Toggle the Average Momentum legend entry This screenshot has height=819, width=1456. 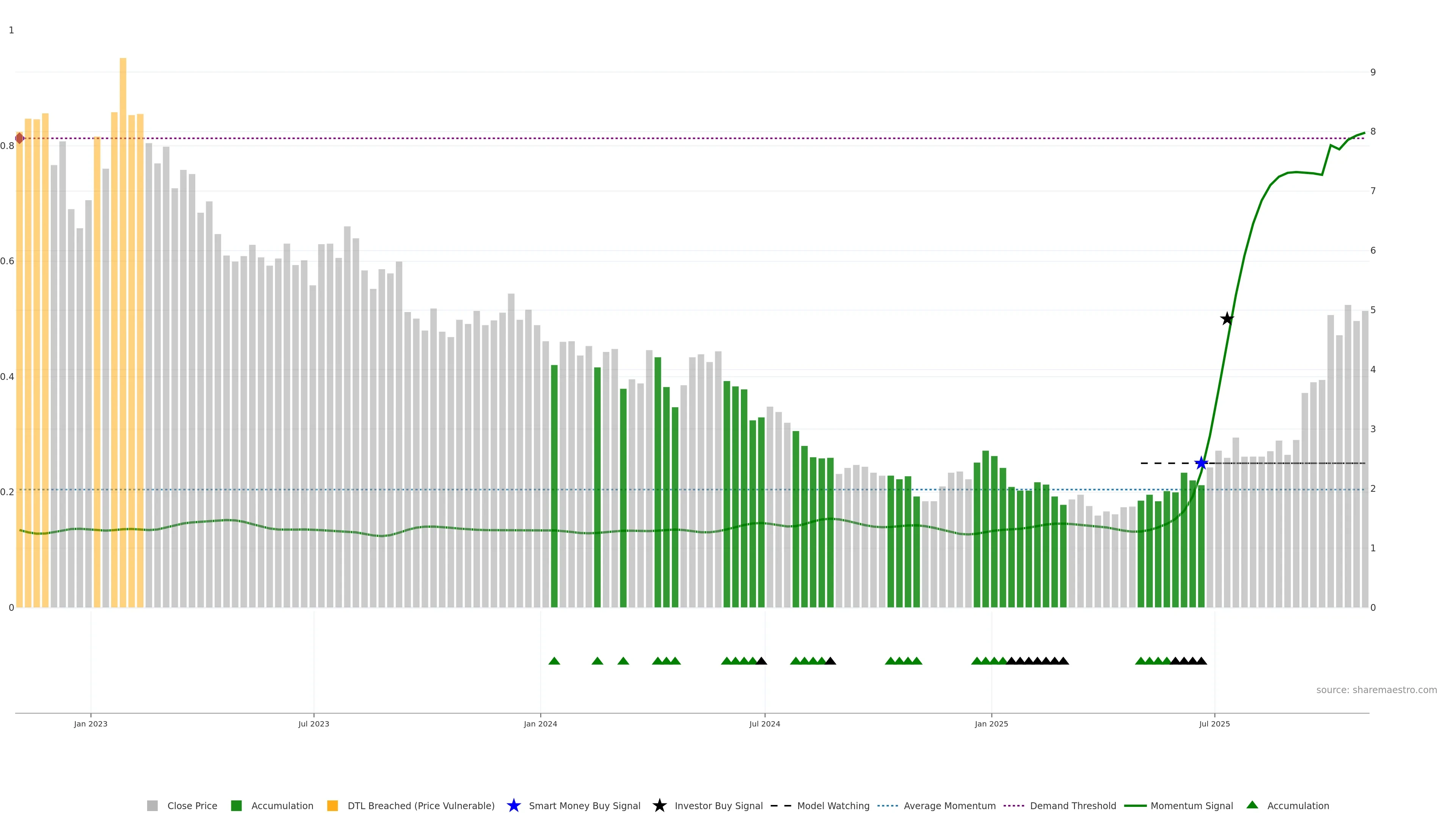pos(949,805)
